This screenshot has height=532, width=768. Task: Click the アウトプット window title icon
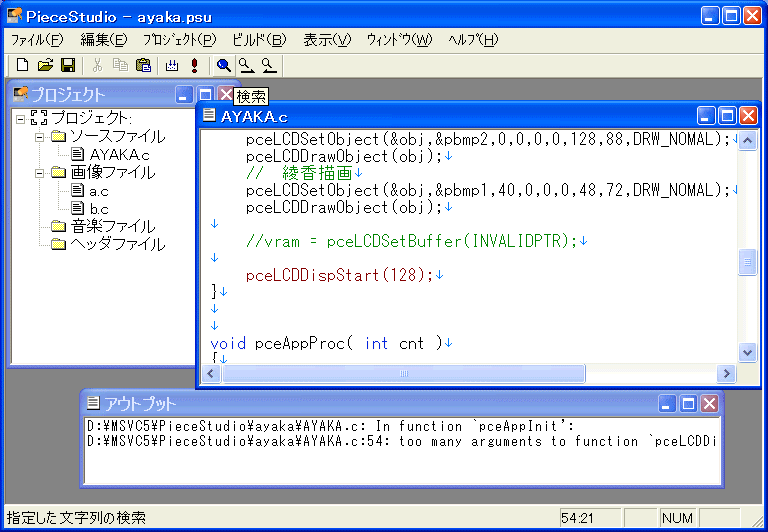coord(93,403)
